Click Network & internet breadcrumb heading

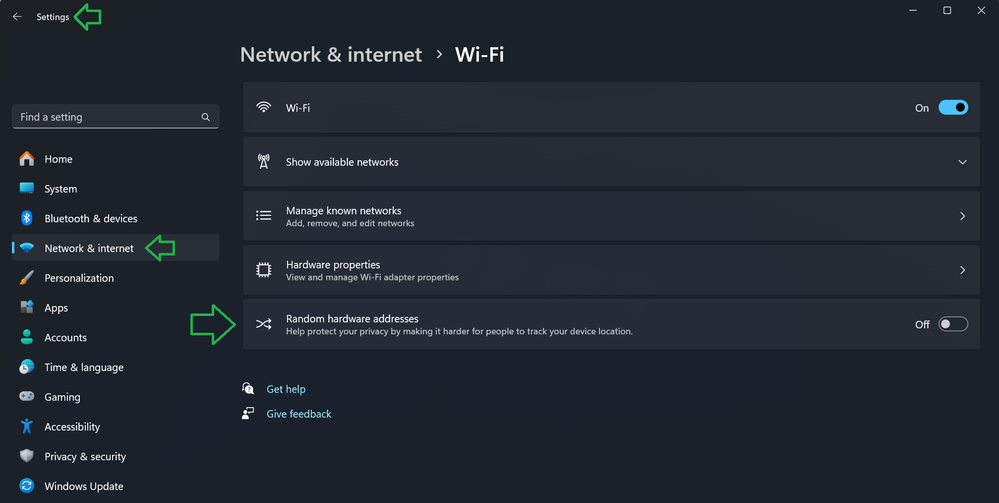pyautogui.click(x=331, y=55)
